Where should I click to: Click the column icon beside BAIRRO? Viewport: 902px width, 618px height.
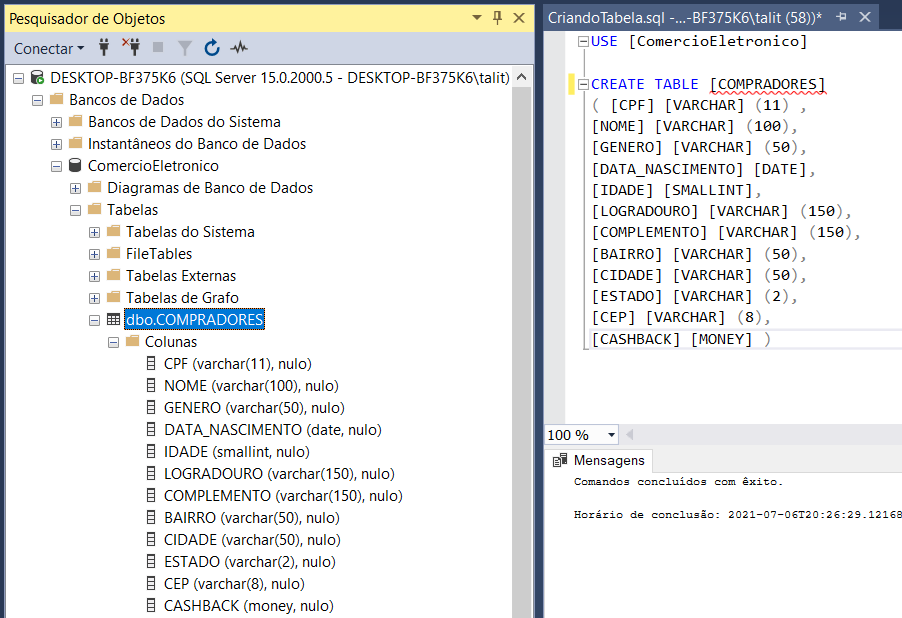pyautogui.click(x=151, y=517)
